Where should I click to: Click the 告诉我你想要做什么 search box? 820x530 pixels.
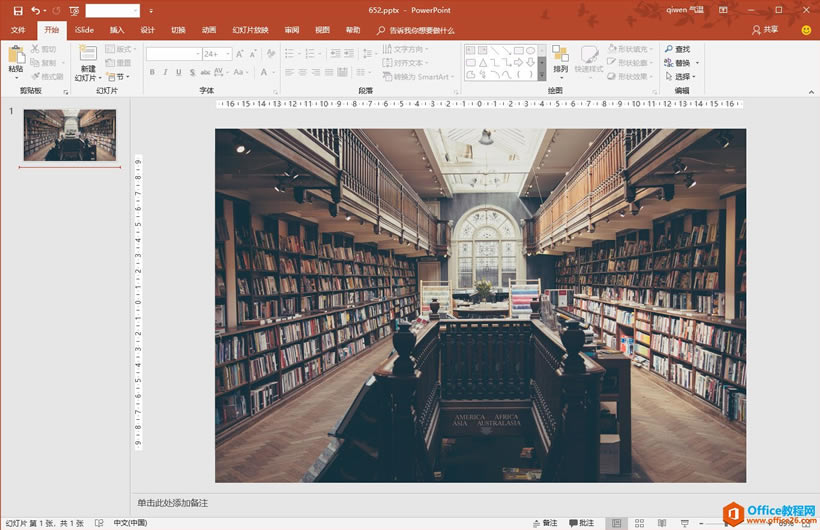[x=416, y=30]
